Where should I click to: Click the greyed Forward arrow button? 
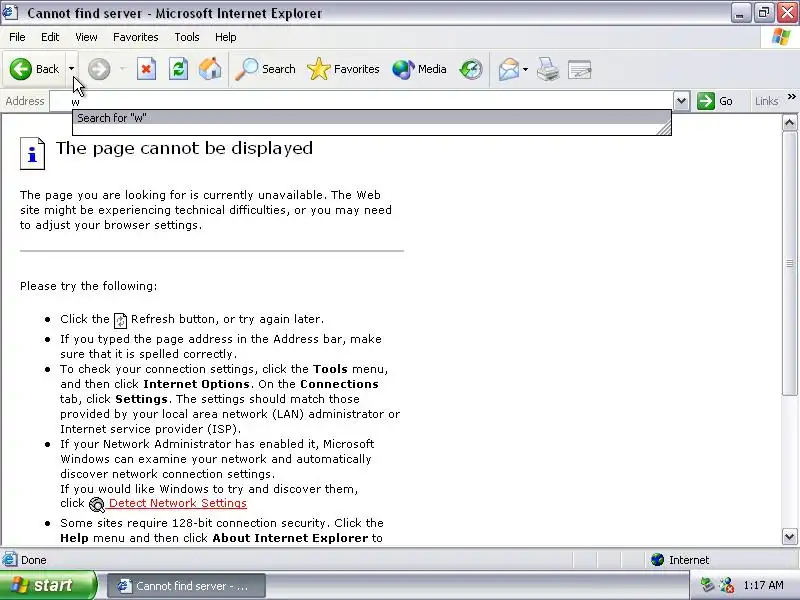[99, 69]
